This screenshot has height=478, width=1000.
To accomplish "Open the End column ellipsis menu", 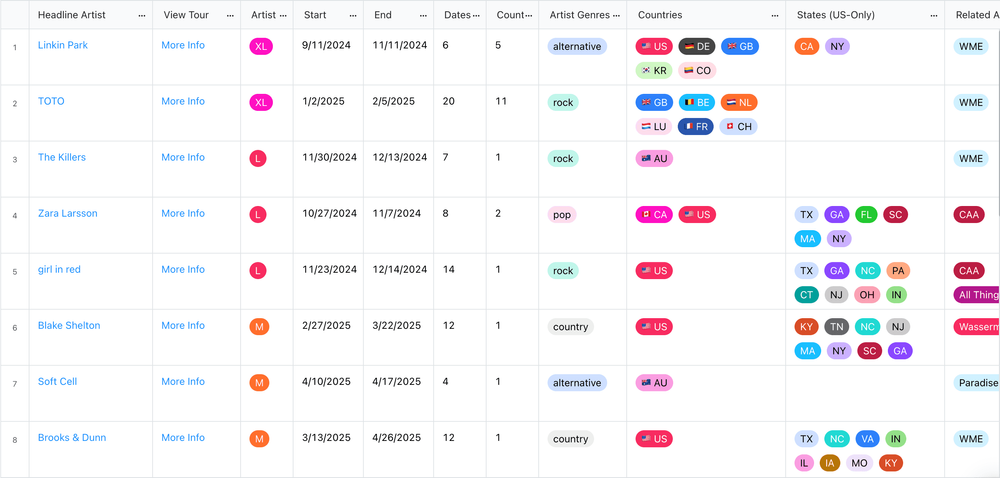I will (x=423, y=15).
